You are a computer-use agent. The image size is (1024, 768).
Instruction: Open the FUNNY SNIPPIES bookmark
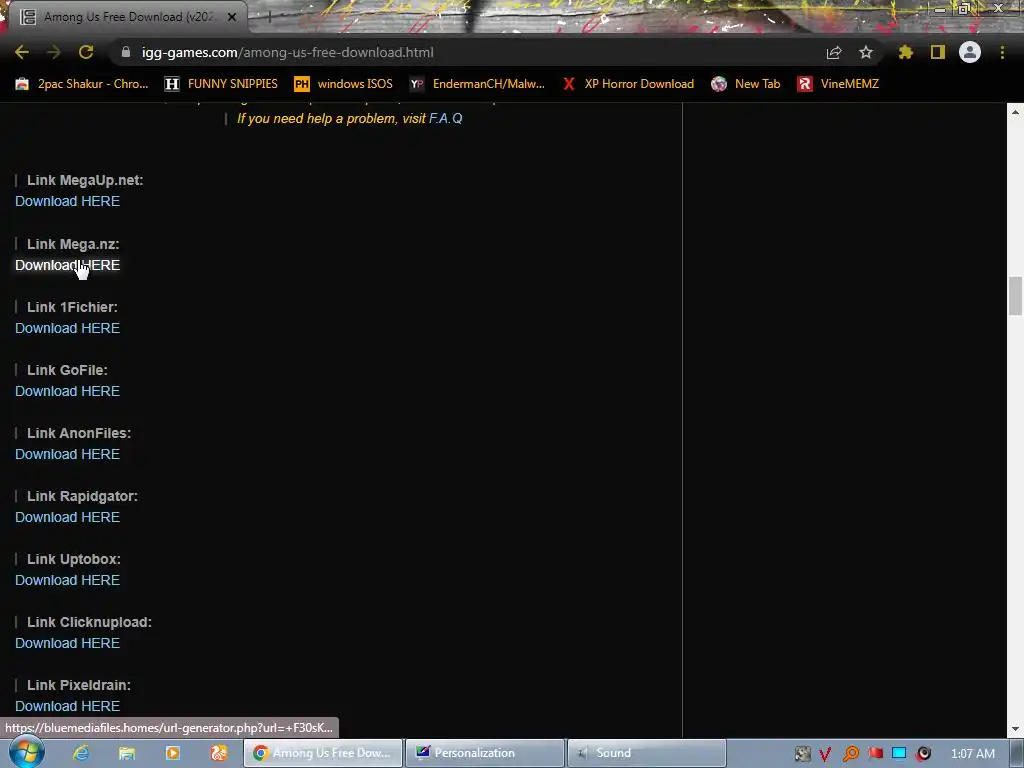221,84
